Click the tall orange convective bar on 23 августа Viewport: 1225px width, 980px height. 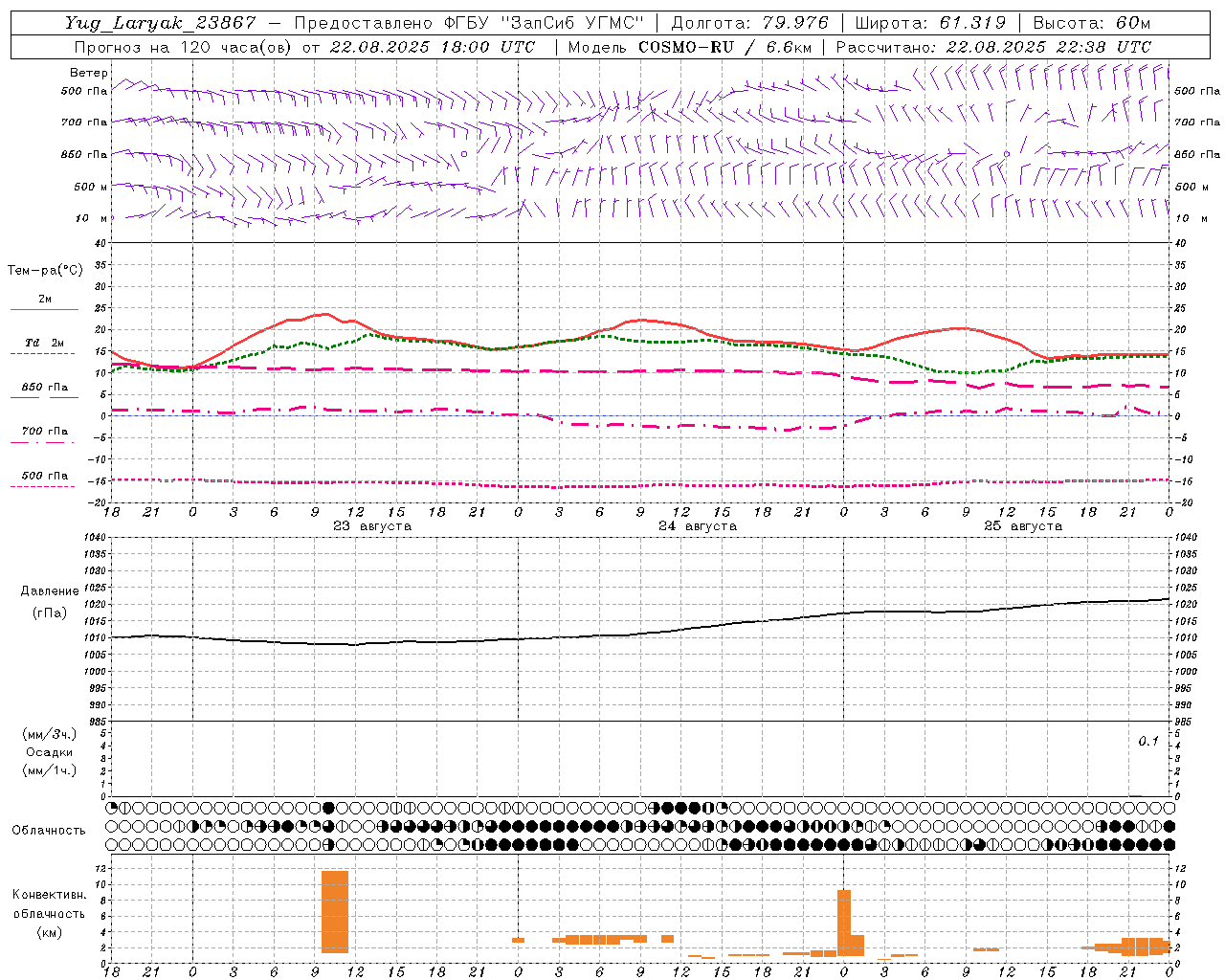coord(335,911)
